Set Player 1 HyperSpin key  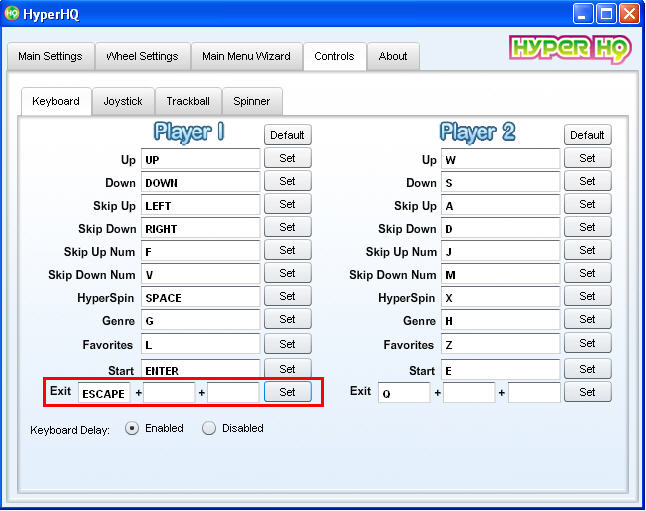coord(287,296)
